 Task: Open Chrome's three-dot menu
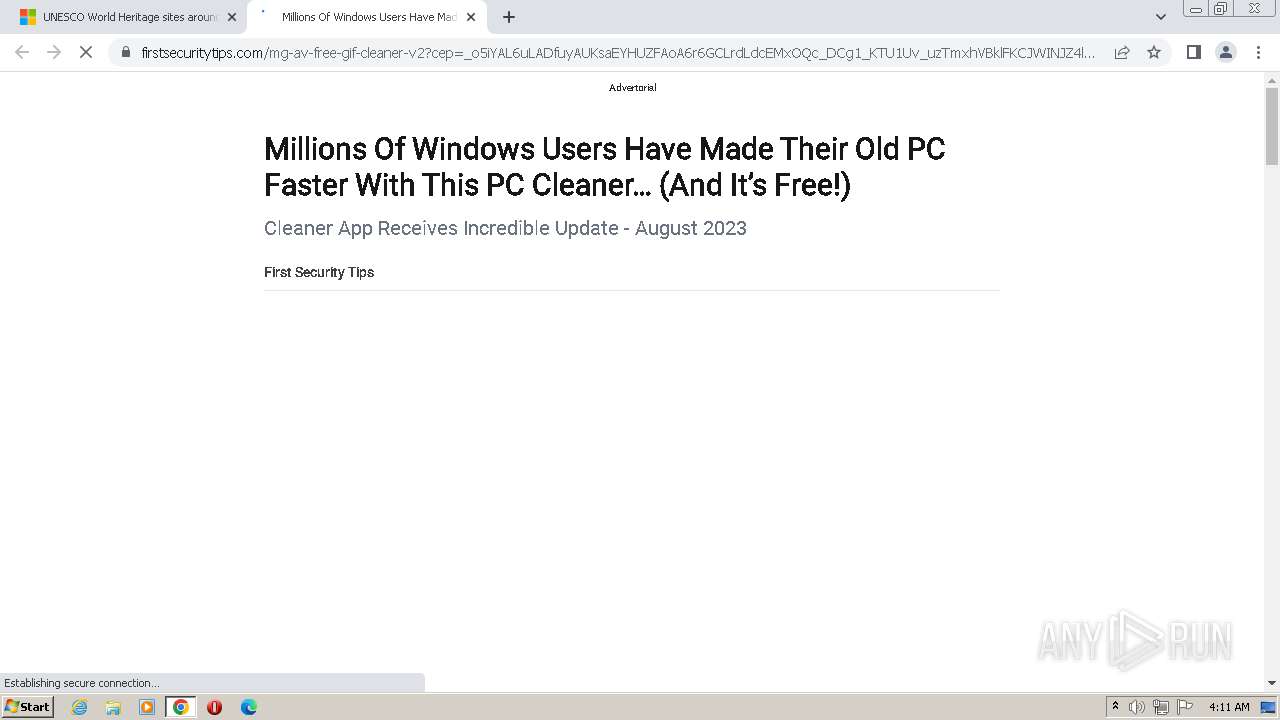[1258, 52]
